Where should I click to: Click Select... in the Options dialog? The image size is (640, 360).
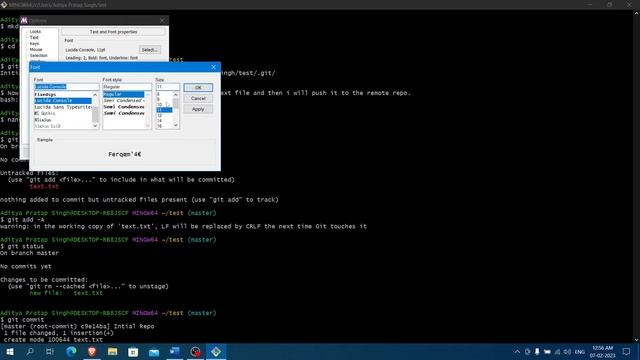(x=149, y=50)
